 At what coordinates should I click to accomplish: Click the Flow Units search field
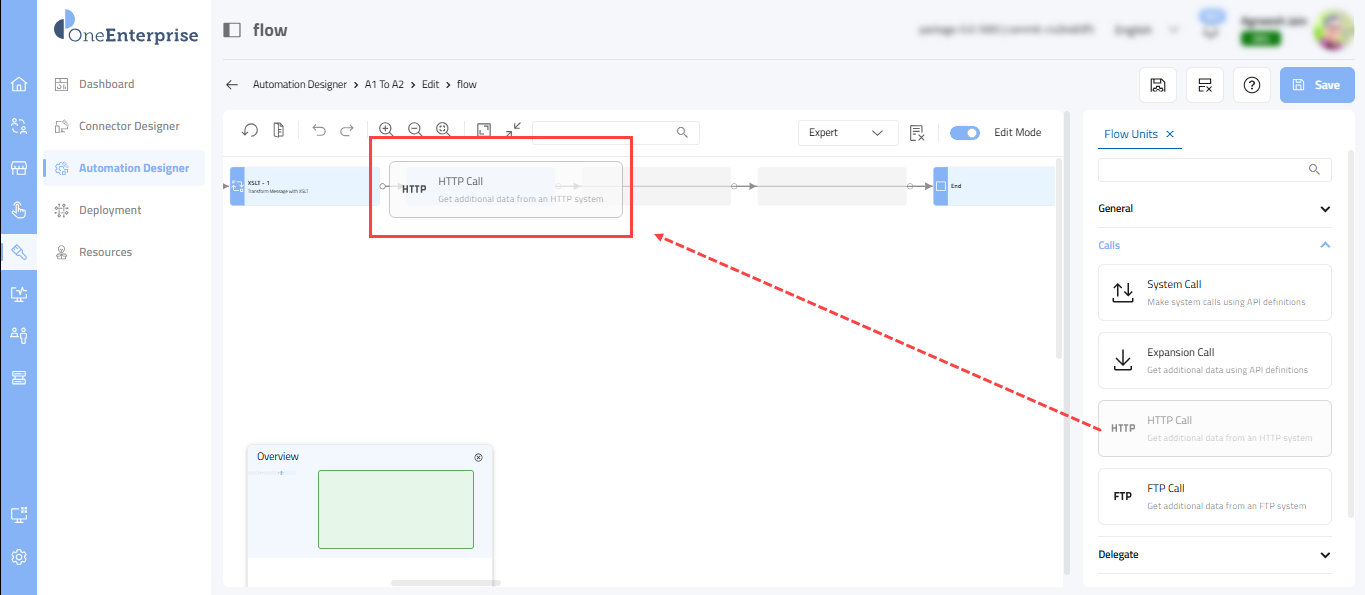[1205, 170]
